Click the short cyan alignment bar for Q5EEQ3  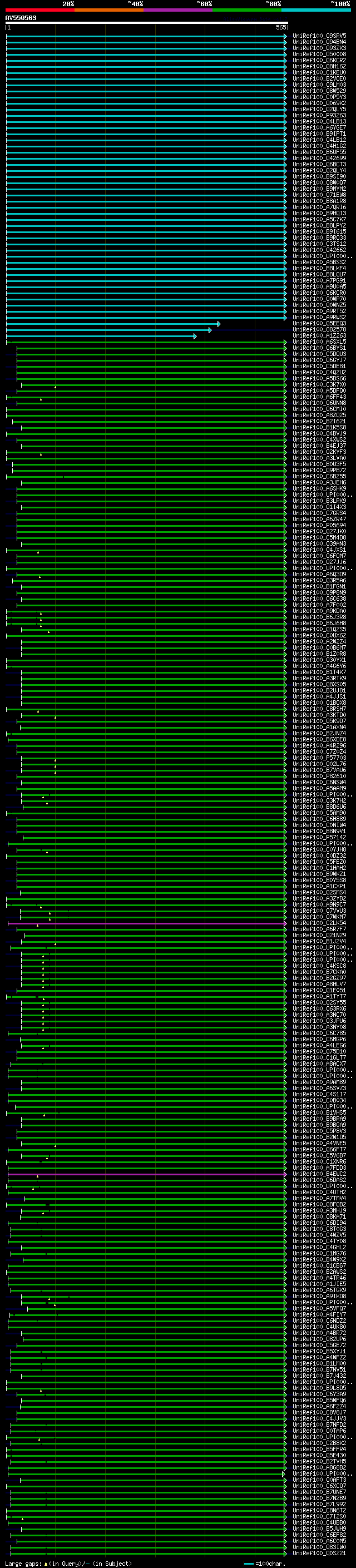(113, 324)
